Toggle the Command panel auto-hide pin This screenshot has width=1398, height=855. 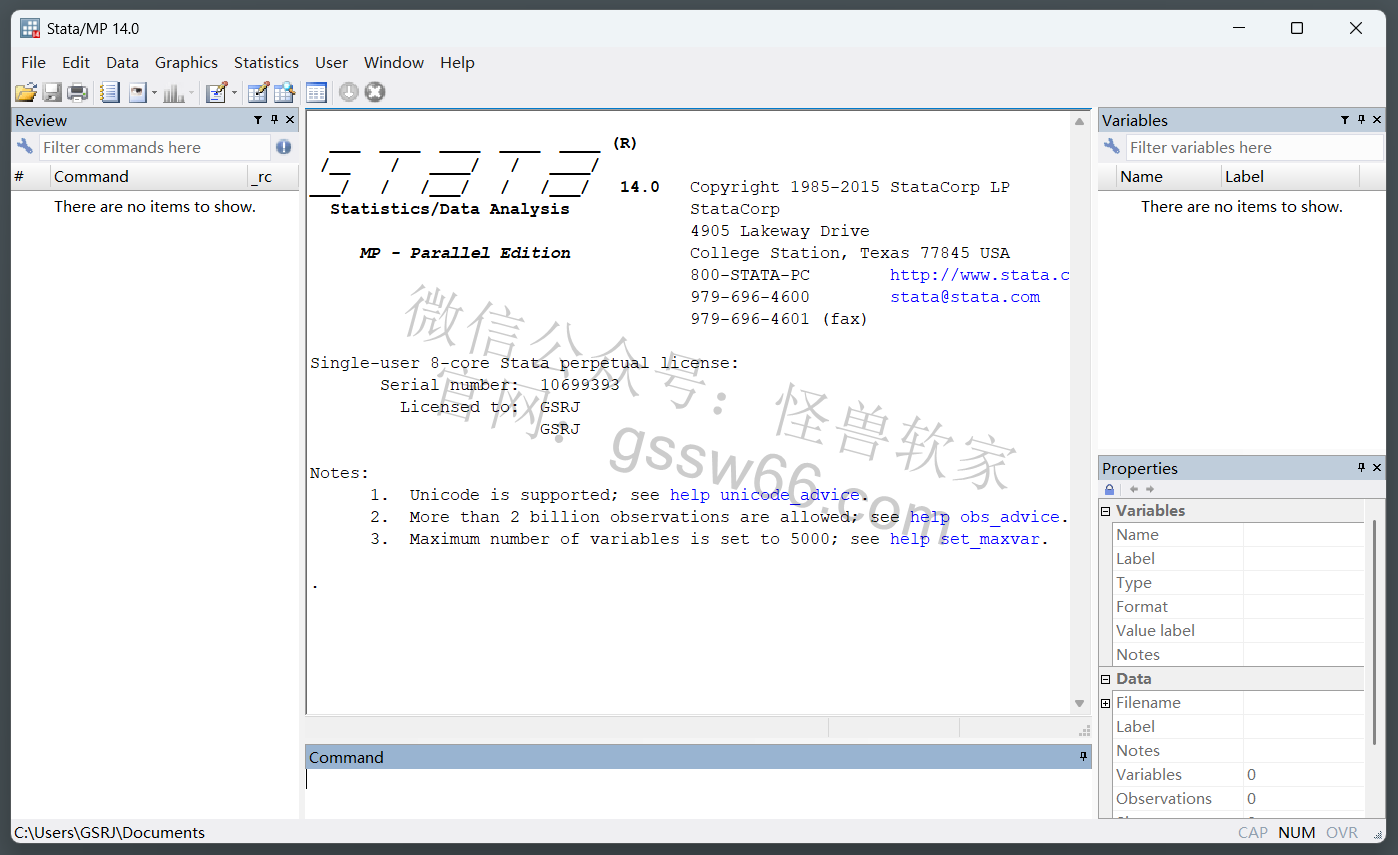pos(1083,757)
